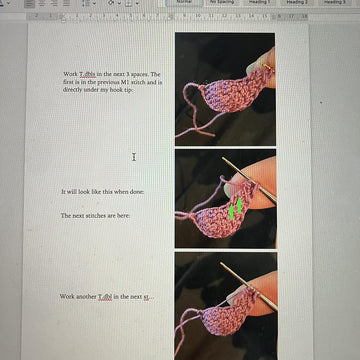Select the bottom crochet photo with hook
The height and width of the screenshot is (360, 360).
(x=226, y=306)
